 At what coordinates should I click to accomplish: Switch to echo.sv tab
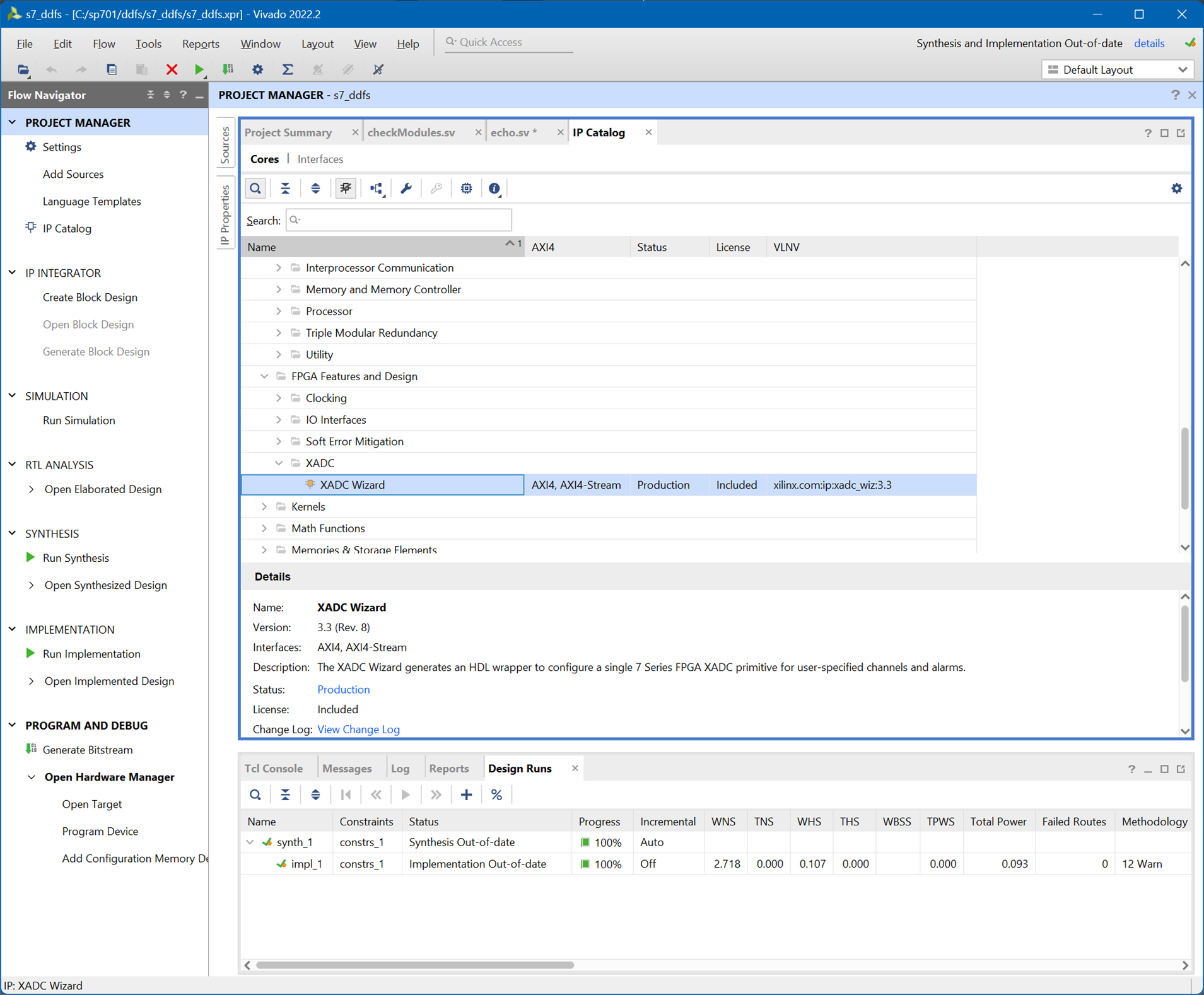pos(514,132)
